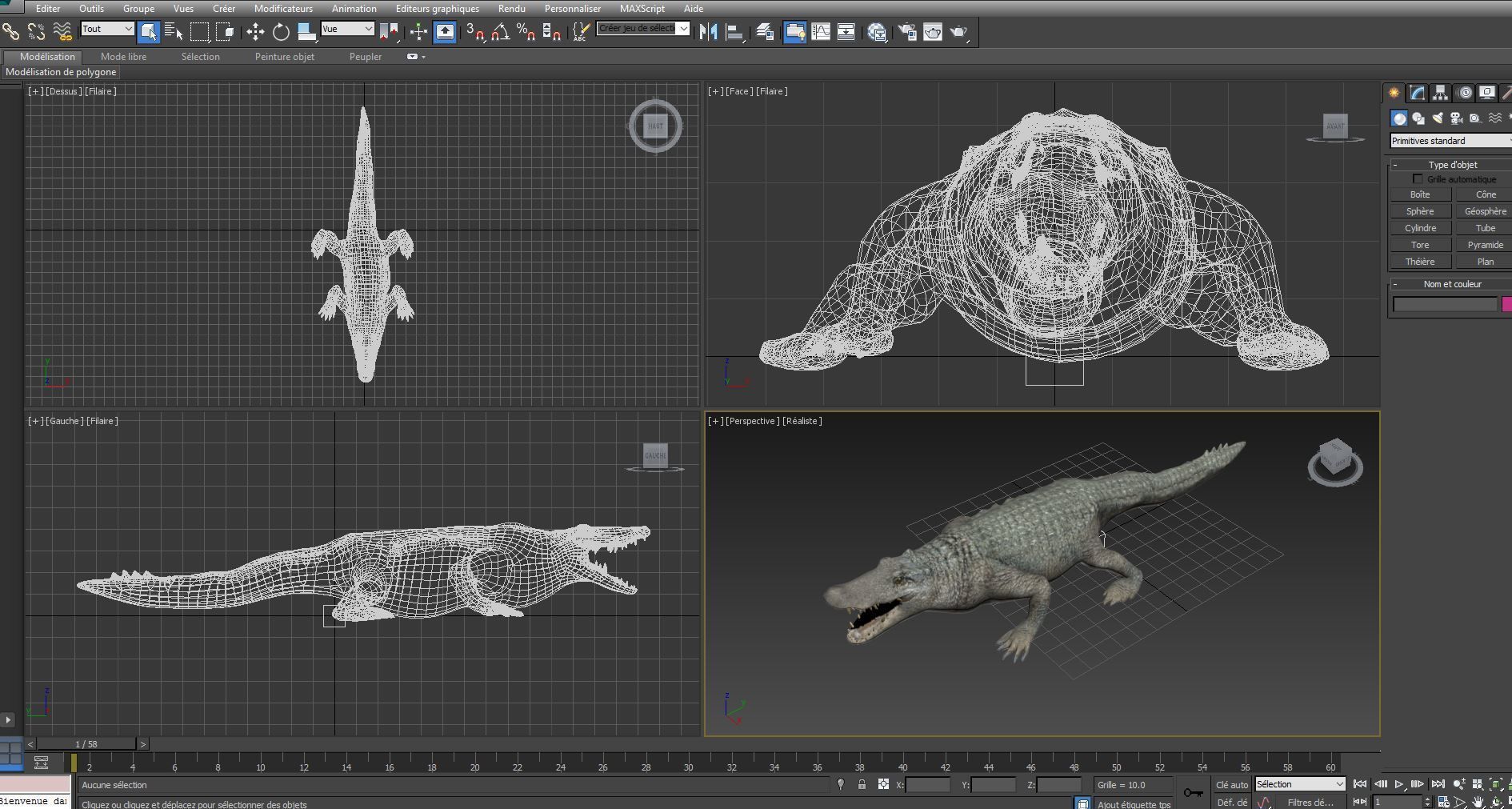Pick the Select and Scale tool

click(x=306, y=32)
